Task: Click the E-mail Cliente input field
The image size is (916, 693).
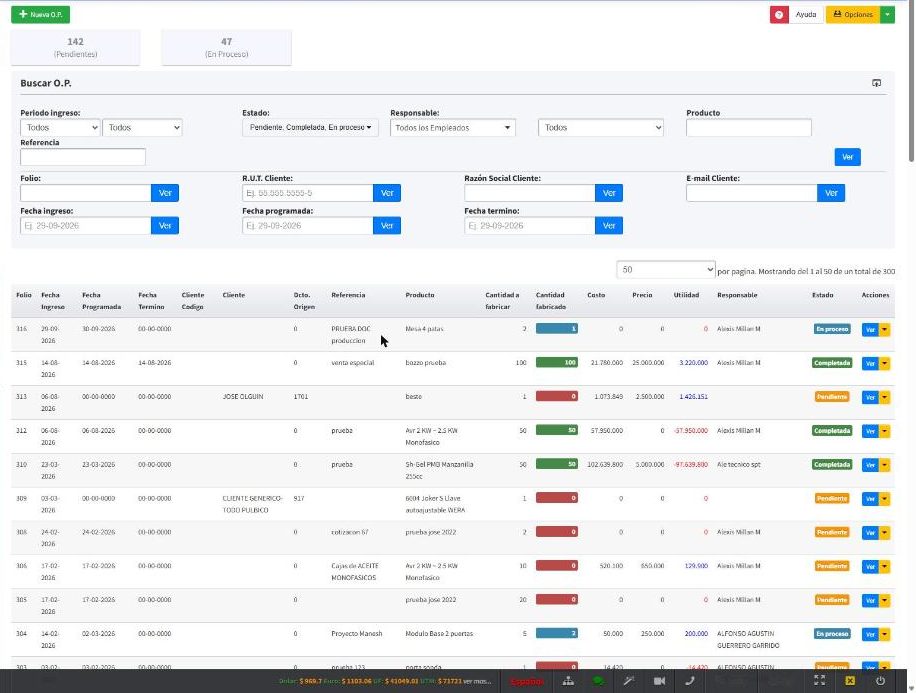Action: tap(752, 193)
